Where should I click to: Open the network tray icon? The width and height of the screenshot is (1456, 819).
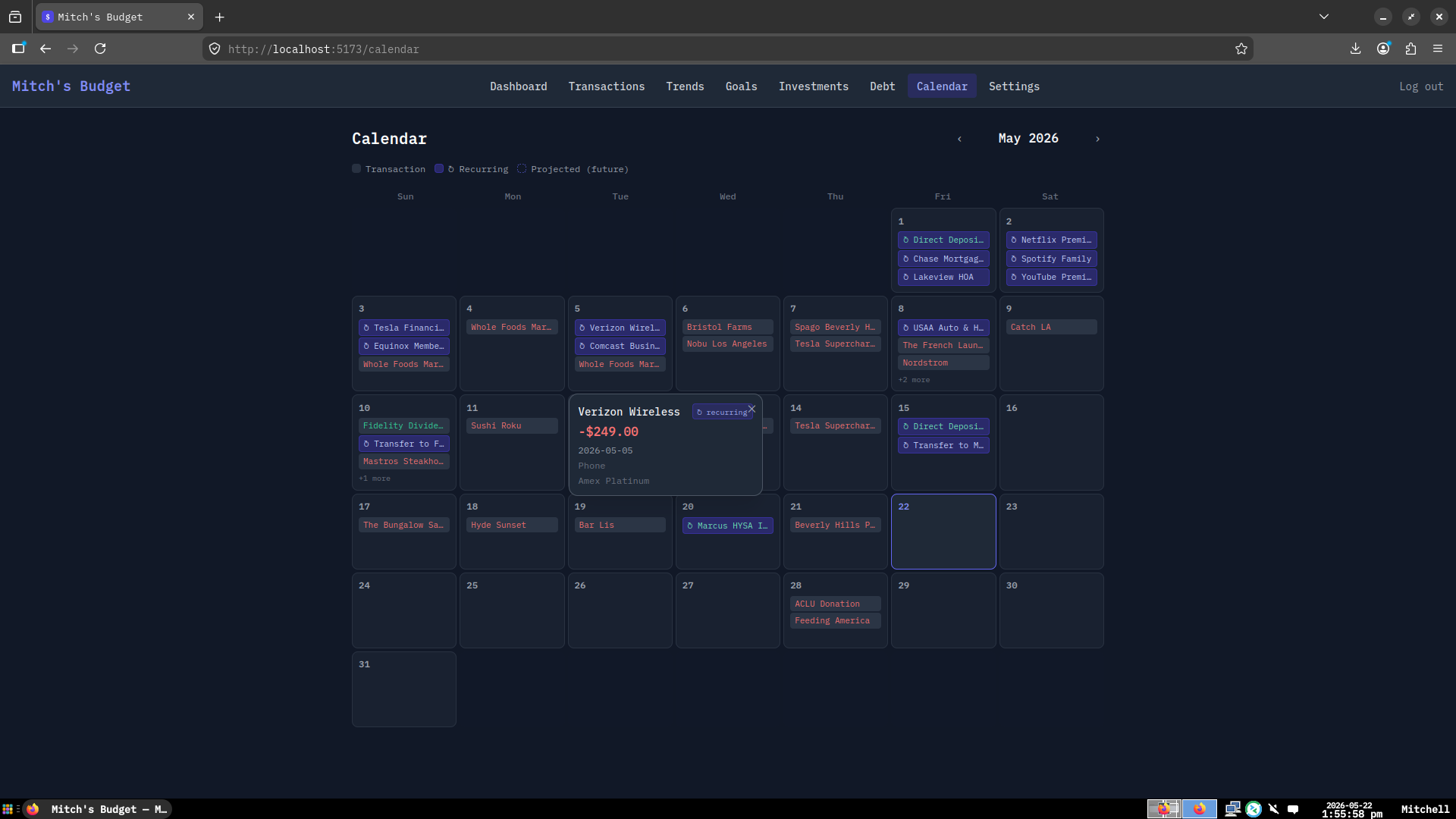click(1232, 809)
